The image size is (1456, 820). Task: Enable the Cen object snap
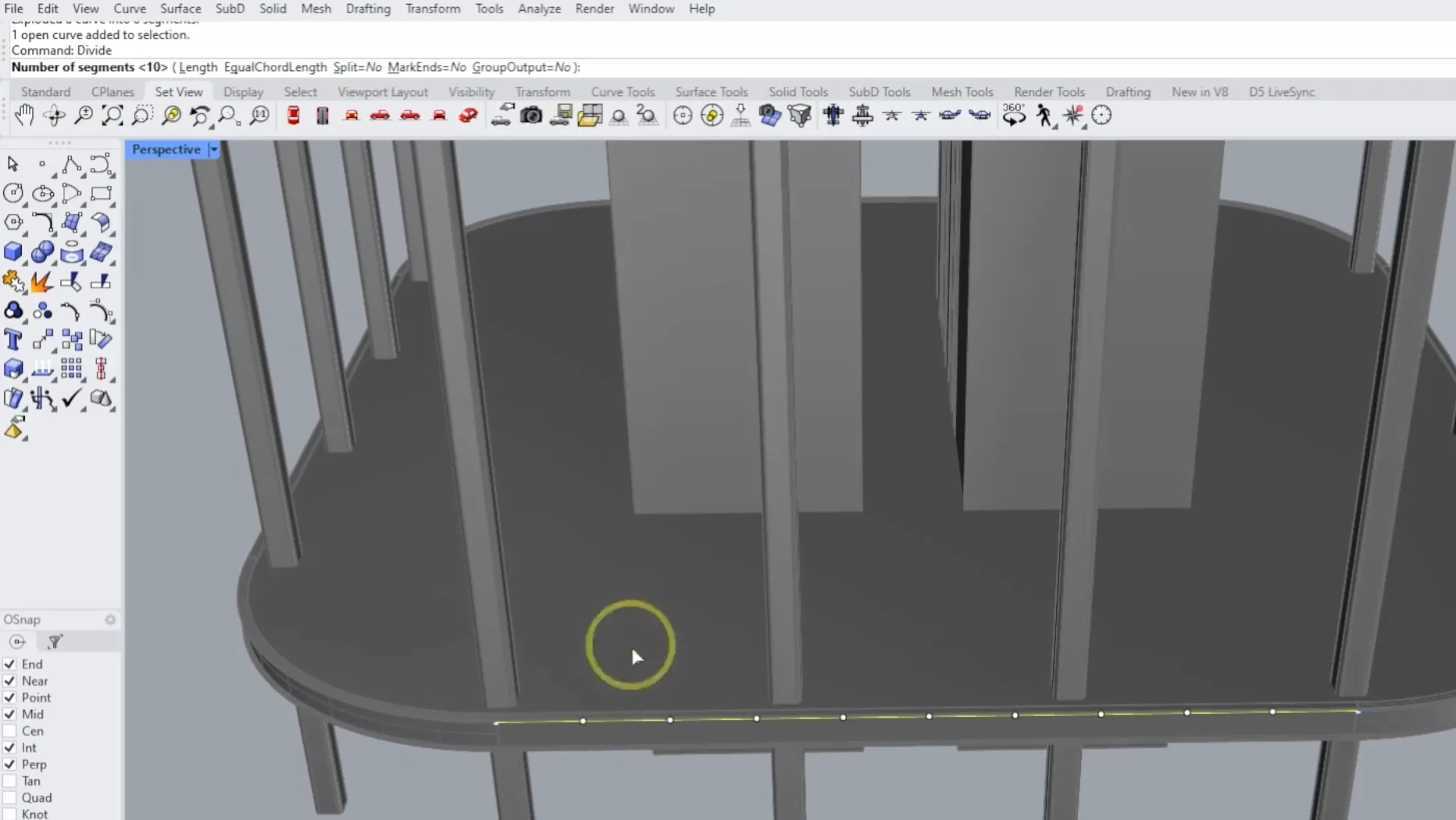coord(10,731)
